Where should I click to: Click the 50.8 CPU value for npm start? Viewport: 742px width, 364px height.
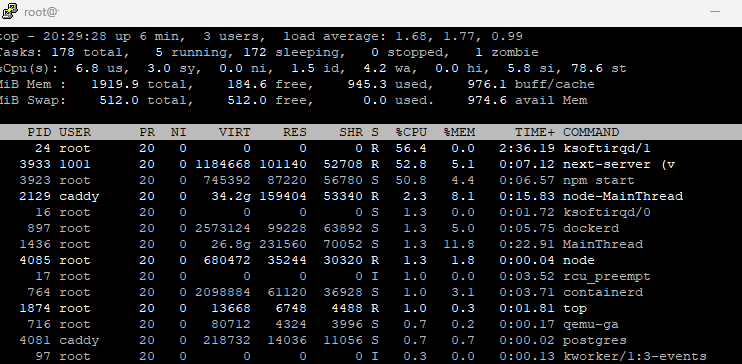tap(411, 180)
